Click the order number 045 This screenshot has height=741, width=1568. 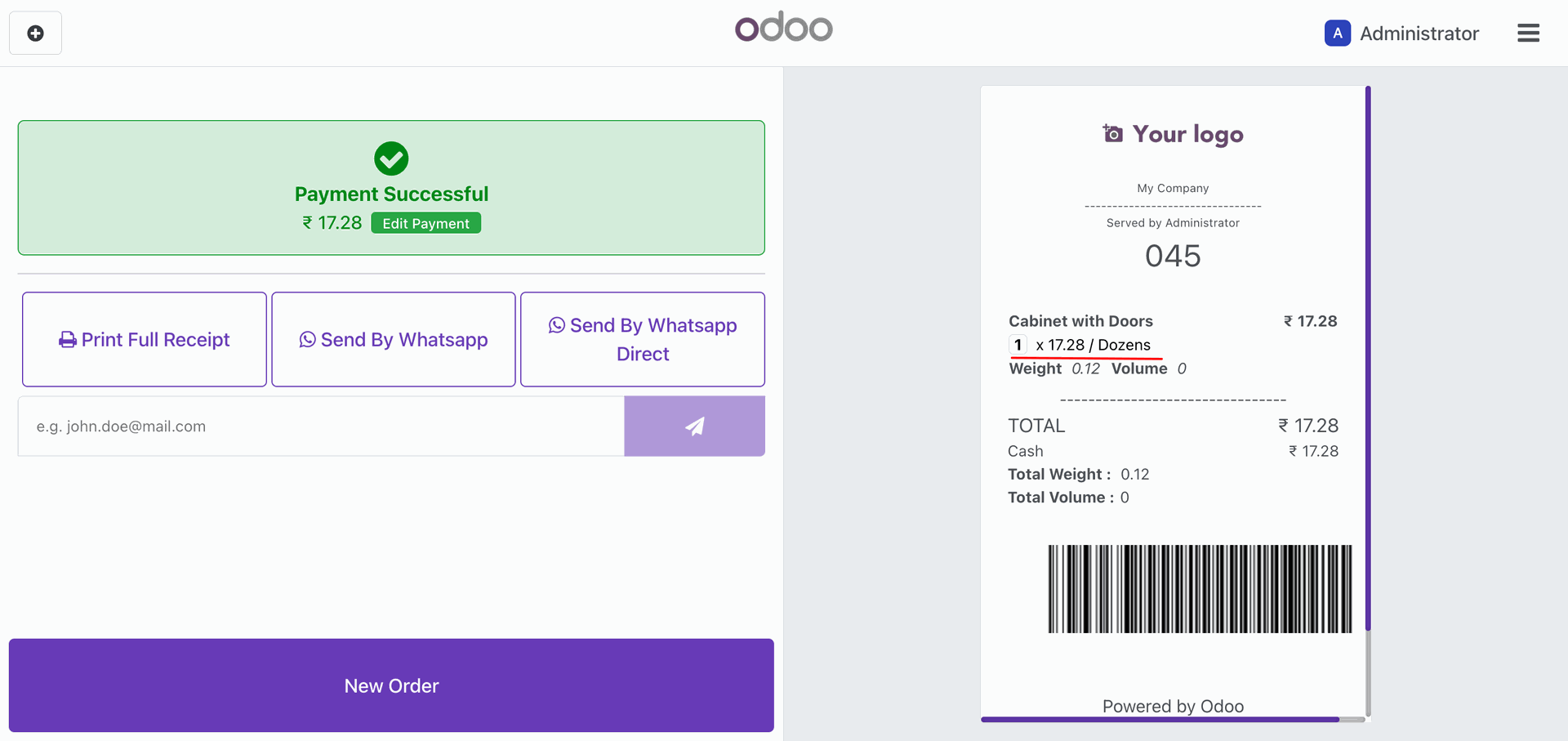(x=1173, y=257)
